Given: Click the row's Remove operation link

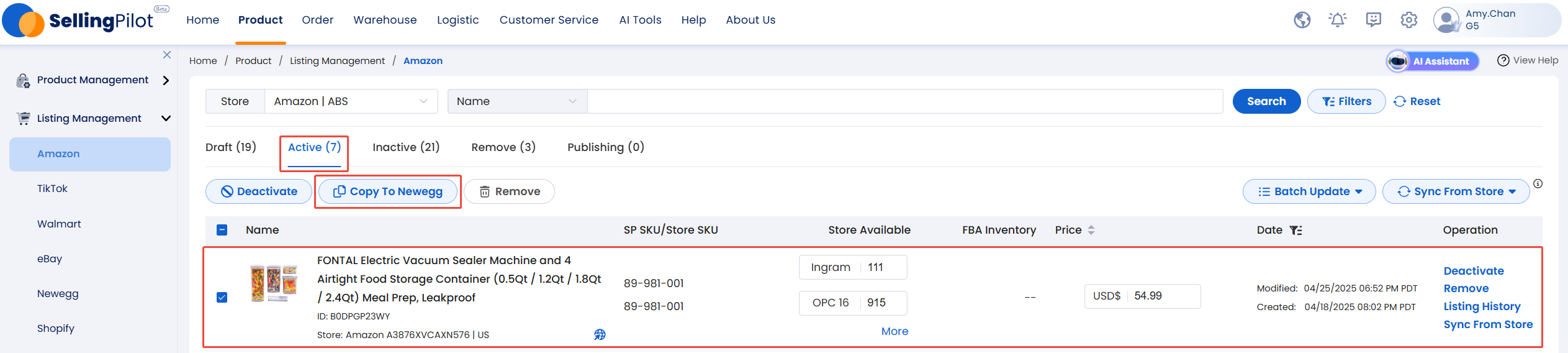Looking at the screenshot, I should pos(1466,288).
